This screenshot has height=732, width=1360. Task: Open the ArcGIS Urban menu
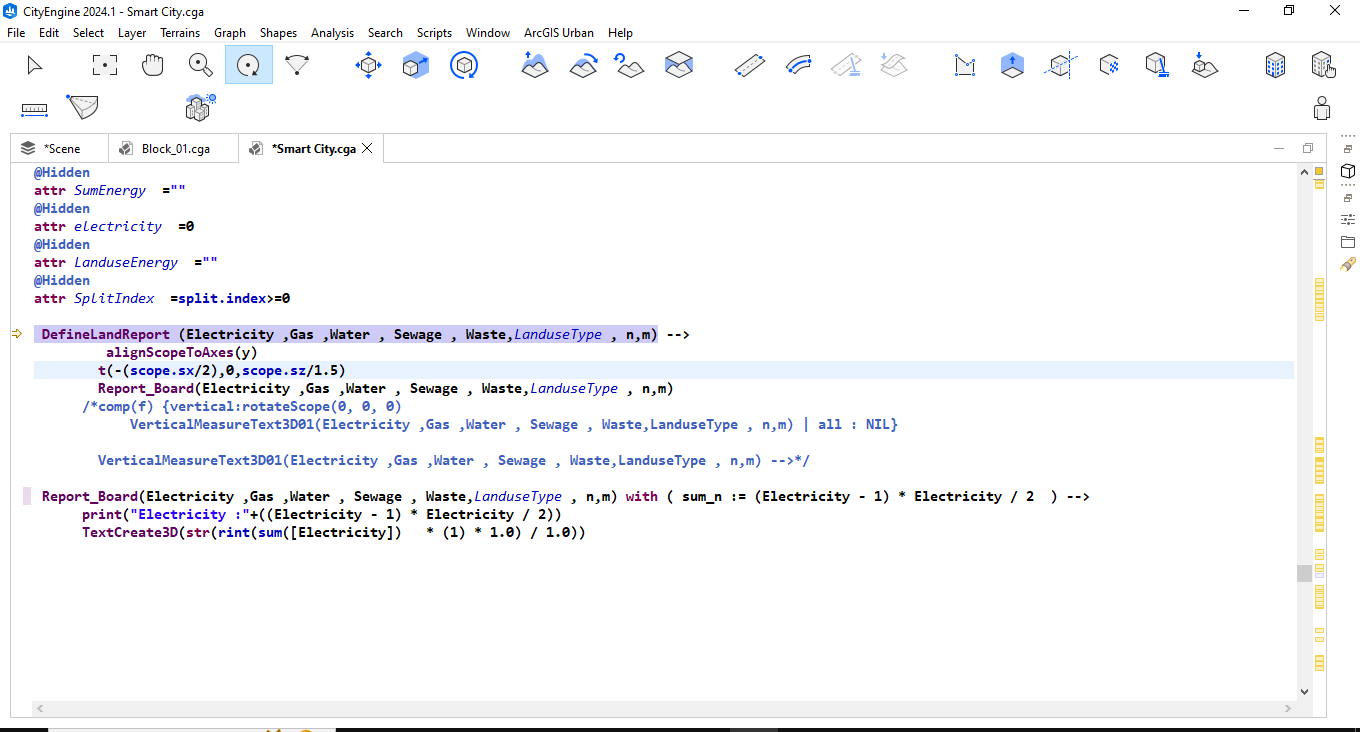pyautogui.click(x=558, y=32)
